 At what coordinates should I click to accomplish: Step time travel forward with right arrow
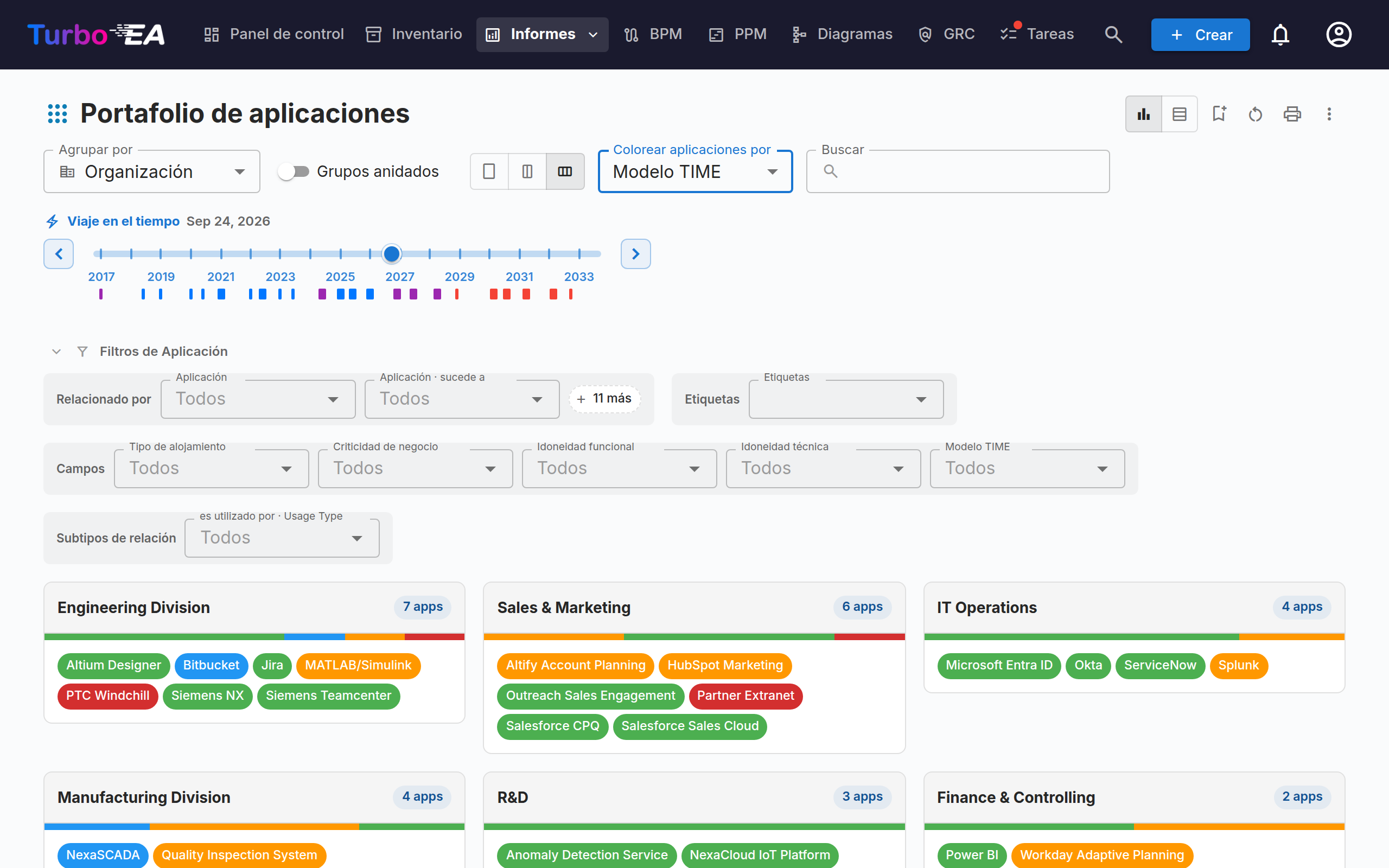[x=635, y=254]
